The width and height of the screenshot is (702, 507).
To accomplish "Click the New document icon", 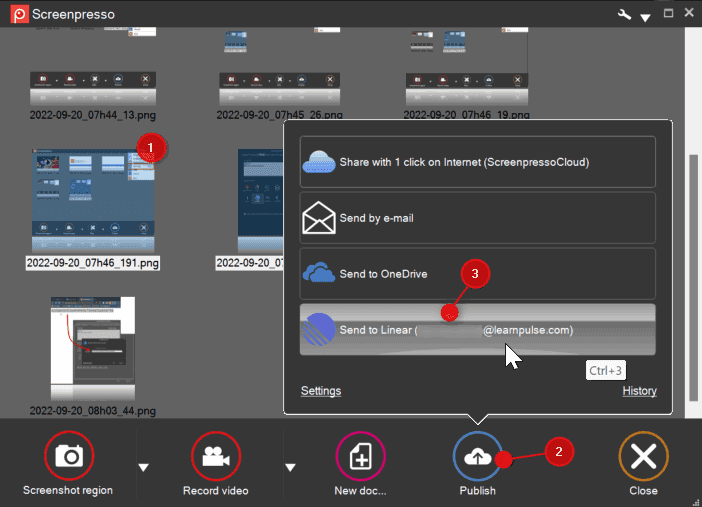I will 360,457.
